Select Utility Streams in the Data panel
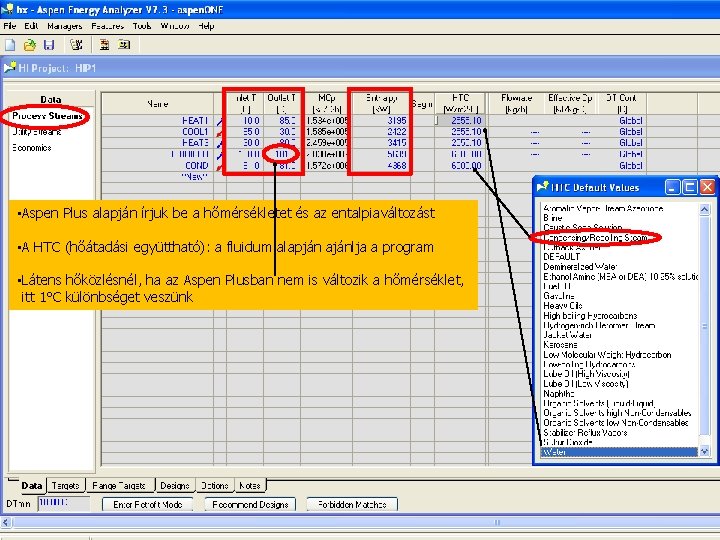Image resolution: width=720 pixels, height=540 pixels. [x=37, y=132]
